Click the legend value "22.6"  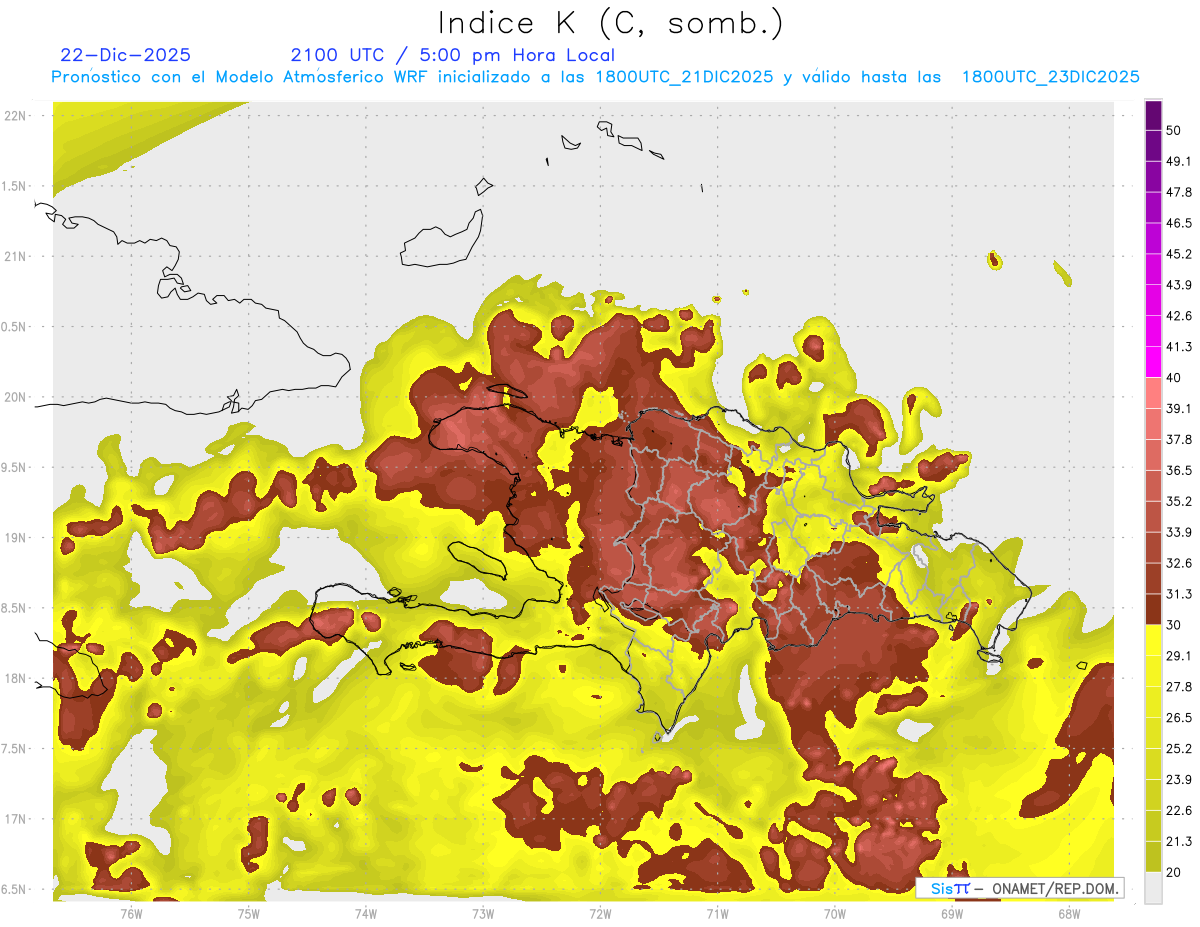tap(1179, 810)
